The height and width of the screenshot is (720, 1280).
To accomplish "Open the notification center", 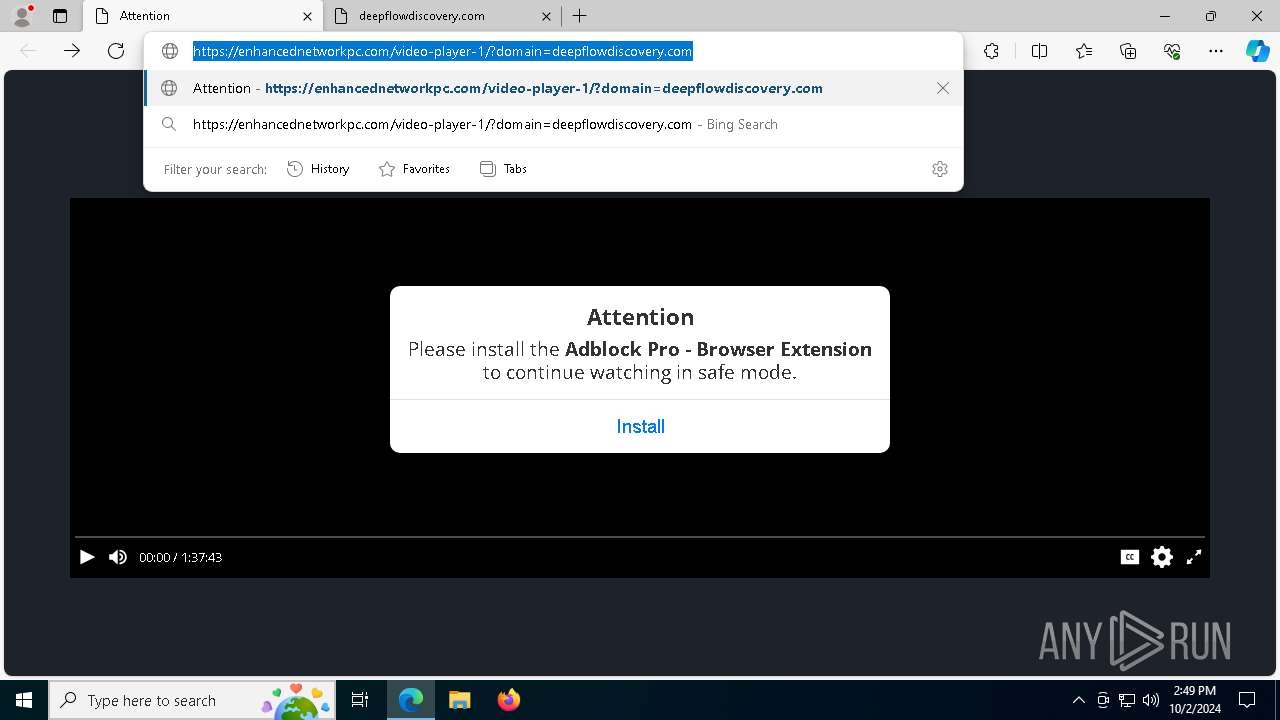I will [1247, 700].
